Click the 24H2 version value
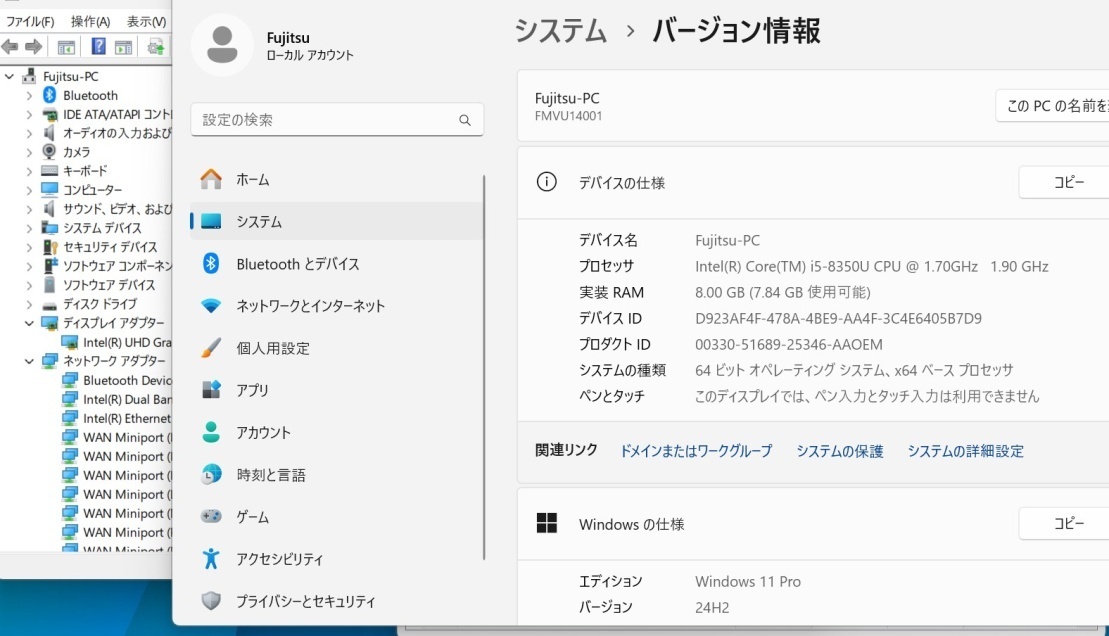This screenshot has height=636, width=1109. 712,607
